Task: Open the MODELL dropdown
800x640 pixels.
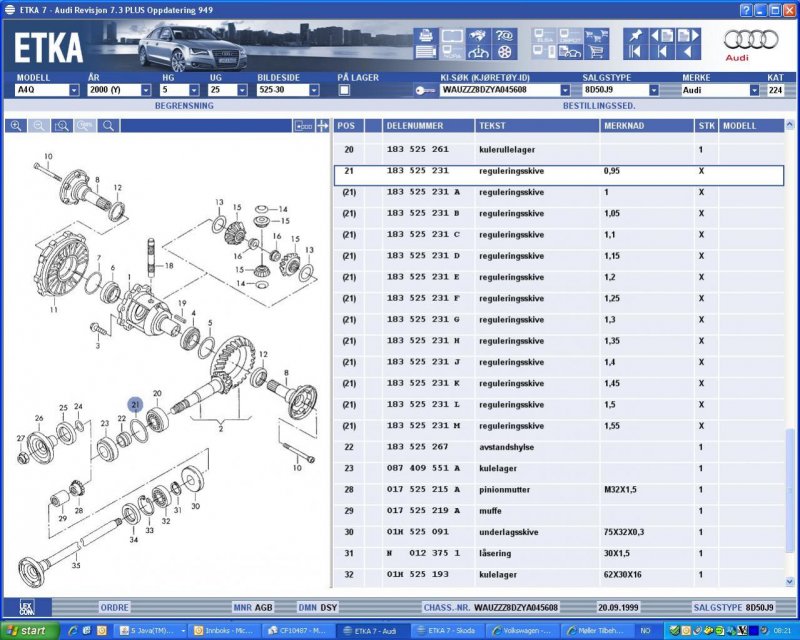Action: (x=74, y=90)
